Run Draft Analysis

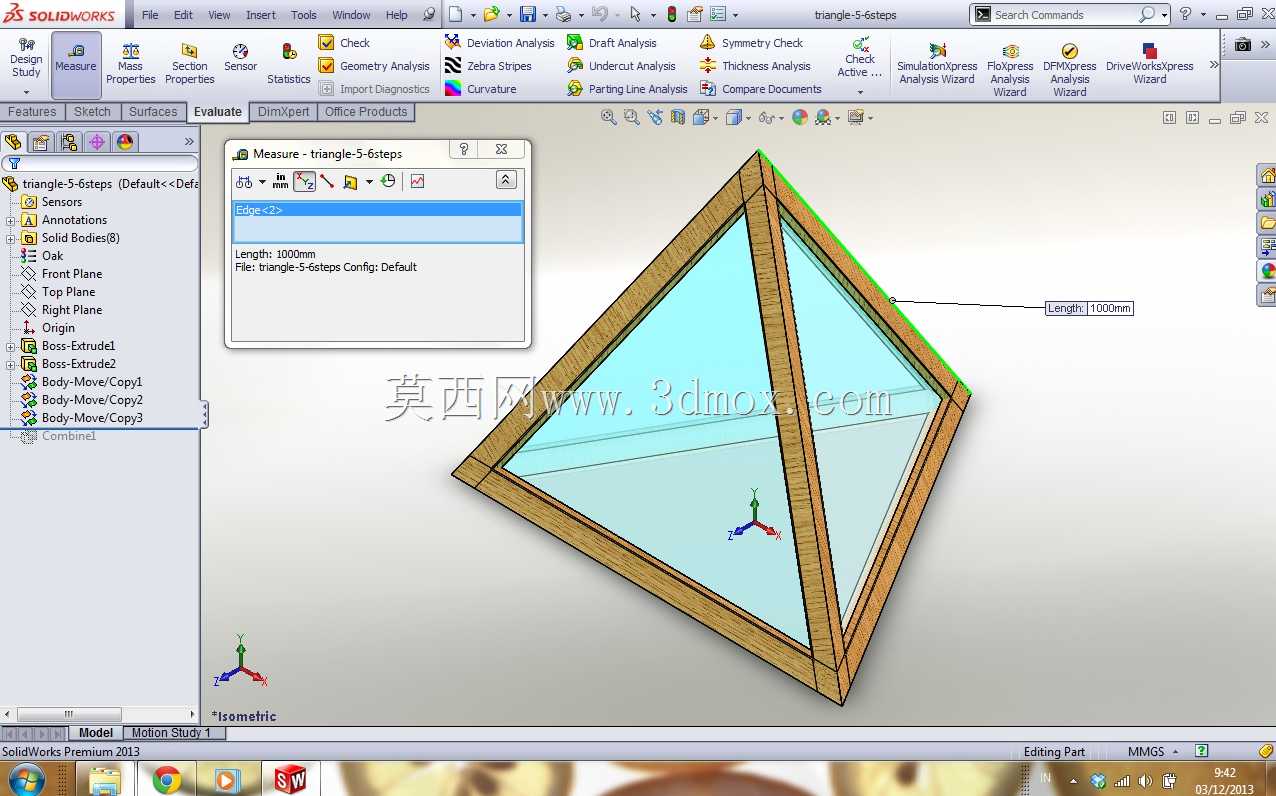tap(612, 43)
